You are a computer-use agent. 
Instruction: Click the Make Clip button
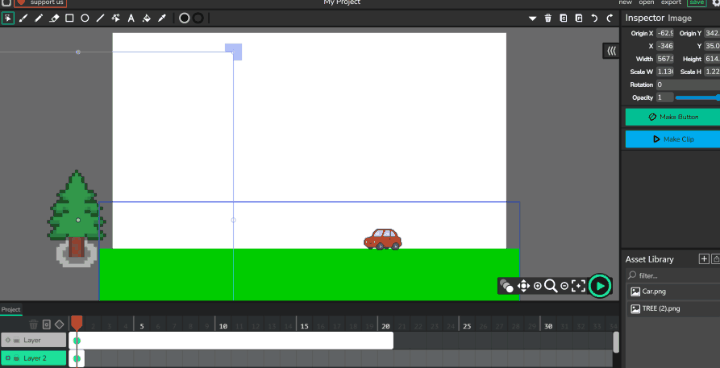(x=673, y=139)
